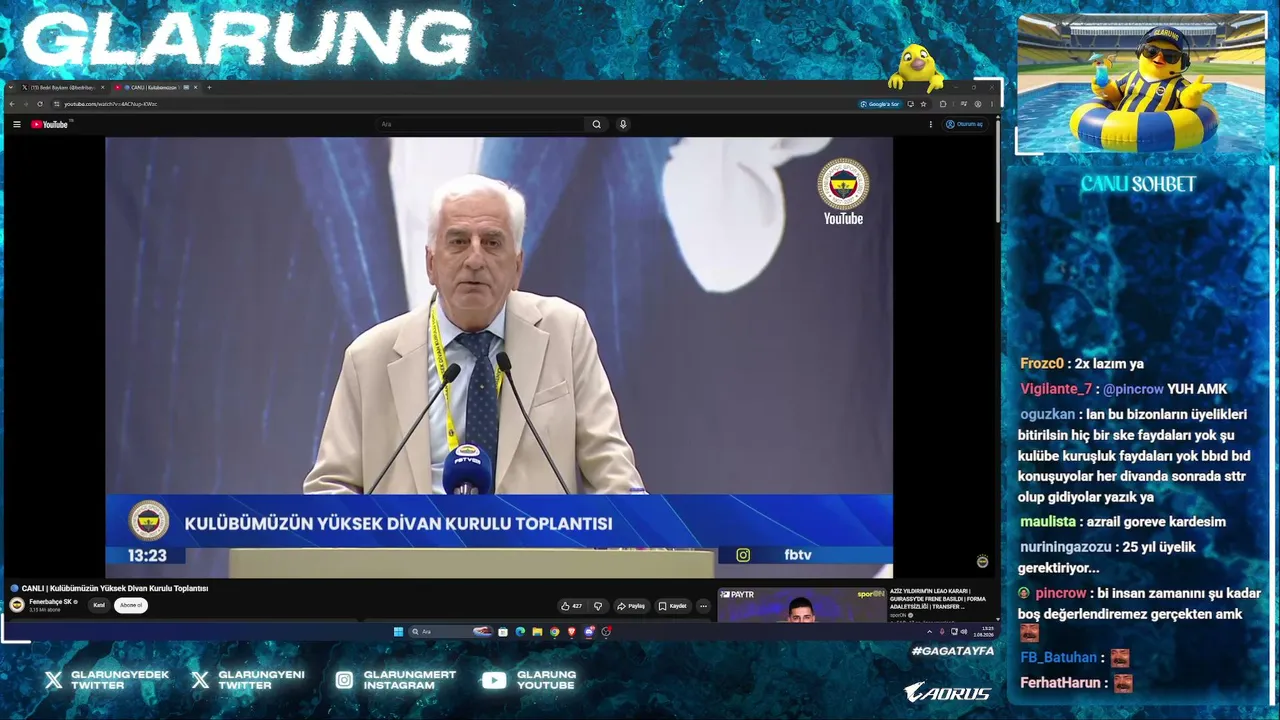Open more actions menu under the video
This screenshot has width=1280, height=720.
pyautogui.click(x=703, y=606)
